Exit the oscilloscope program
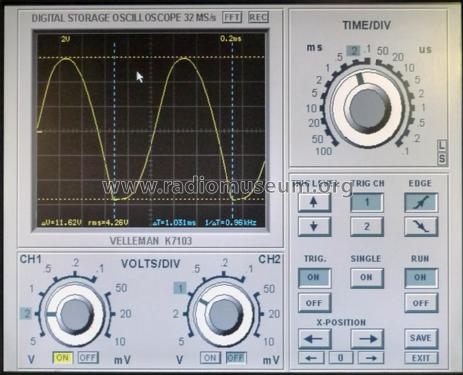 (x=421, y=358)
